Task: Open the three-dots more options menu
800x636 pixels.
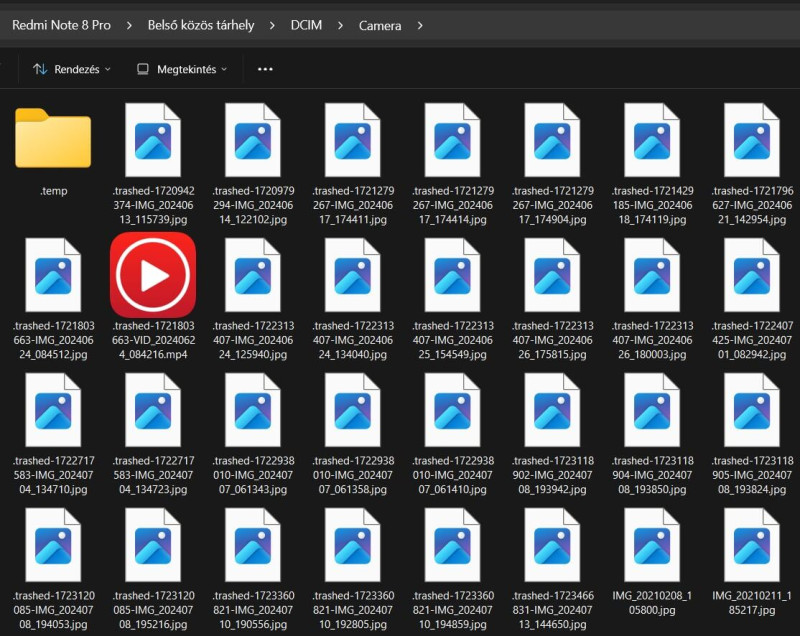Action: pos(265,69)
